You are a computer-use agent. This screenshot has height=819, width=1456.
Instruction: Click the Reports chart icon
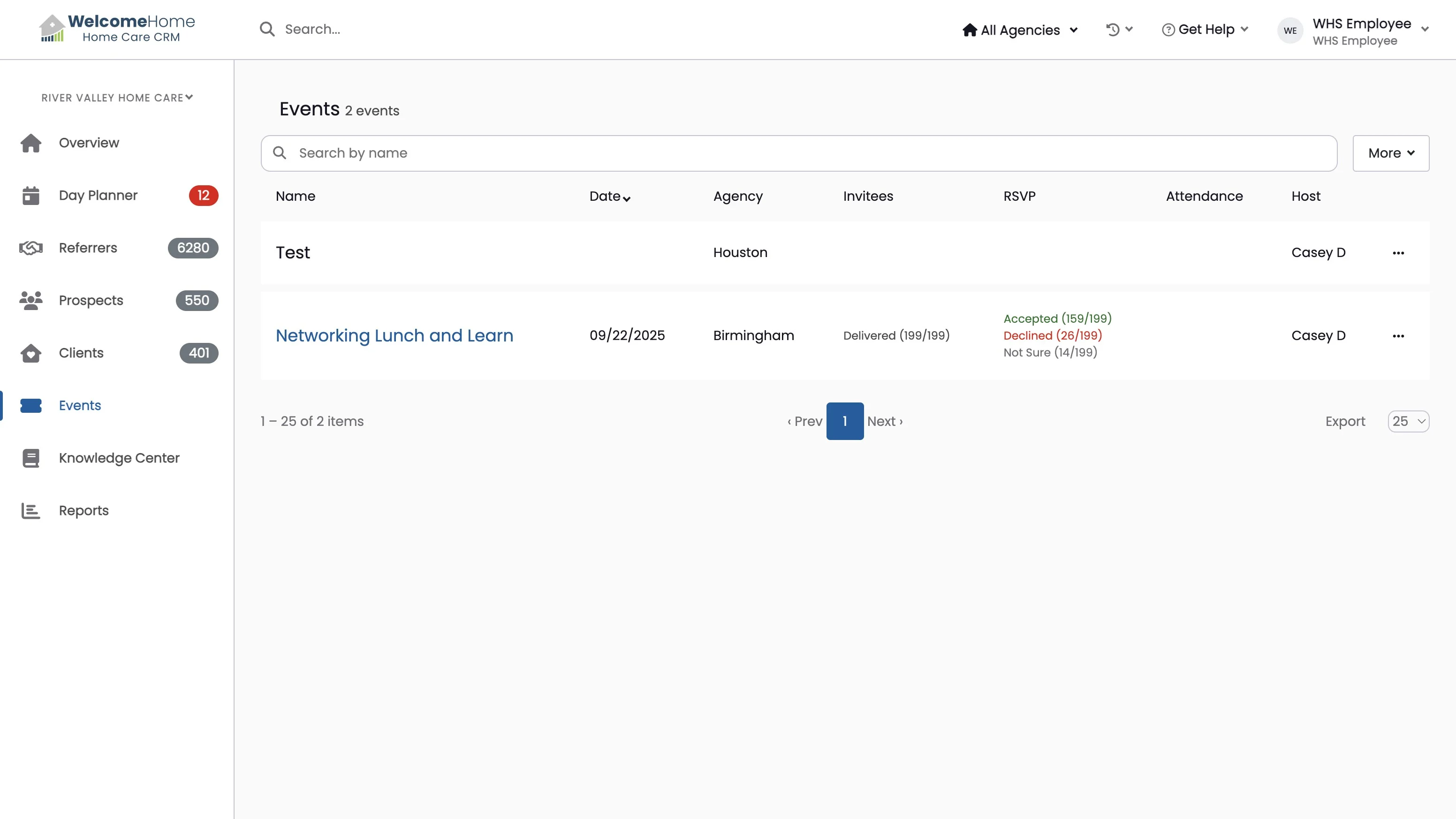pos(31,510)
